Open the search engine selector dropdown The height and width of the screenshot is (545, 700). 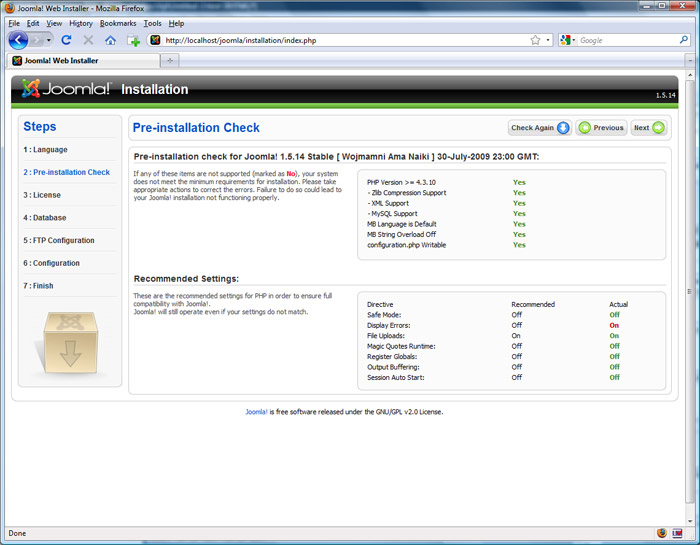coord(567,40)
